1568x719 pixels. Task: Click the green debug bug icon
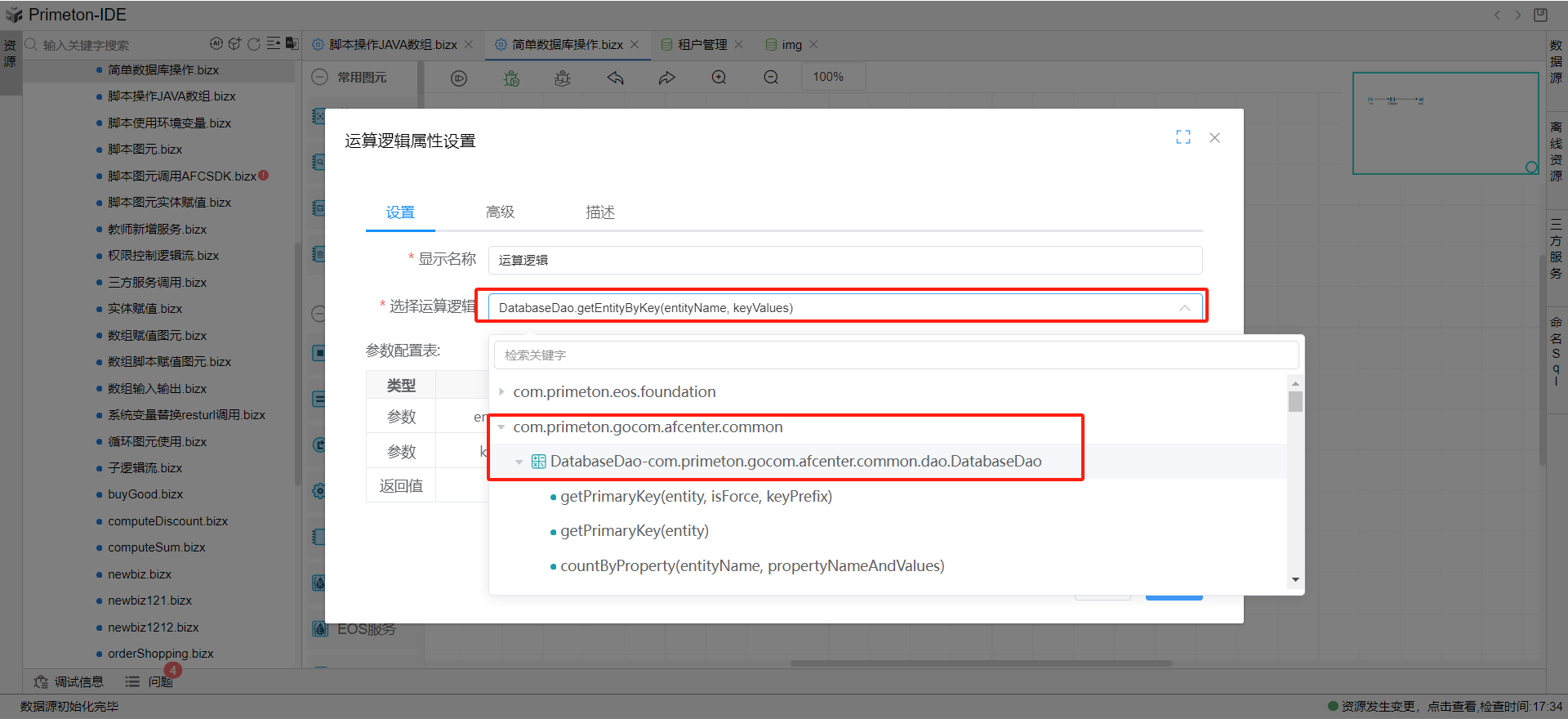(x=511, y=78)
